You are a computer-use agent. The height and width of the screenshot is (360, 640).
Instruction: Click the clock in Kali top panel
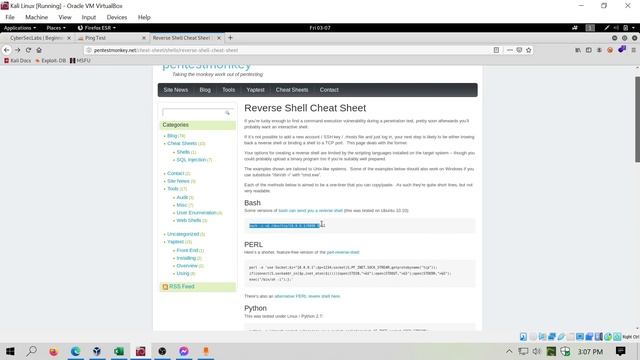click(320, 28)
